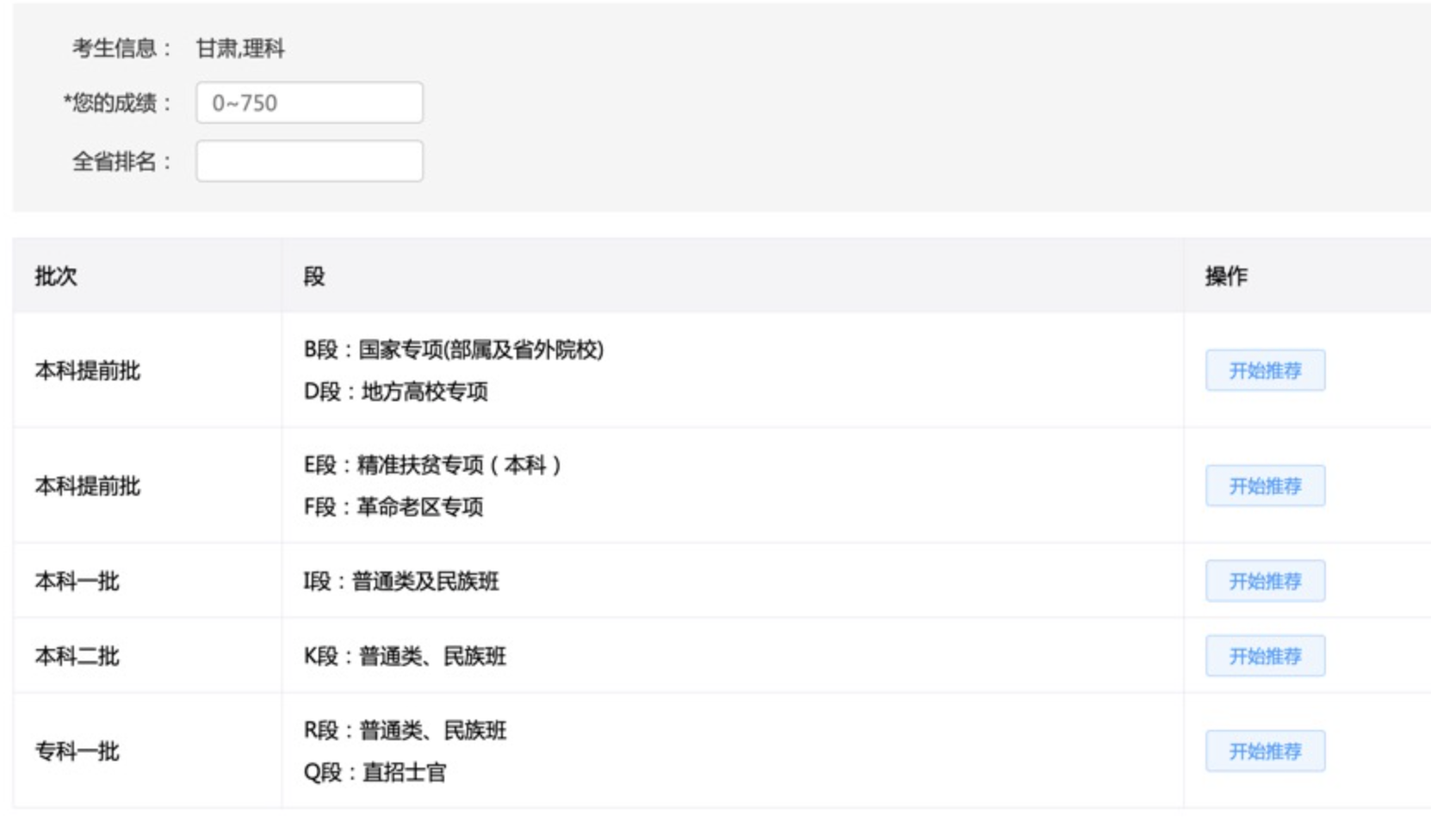
Task: Click the 甘肃,理科 candidate info text
Action: [240, 49]
